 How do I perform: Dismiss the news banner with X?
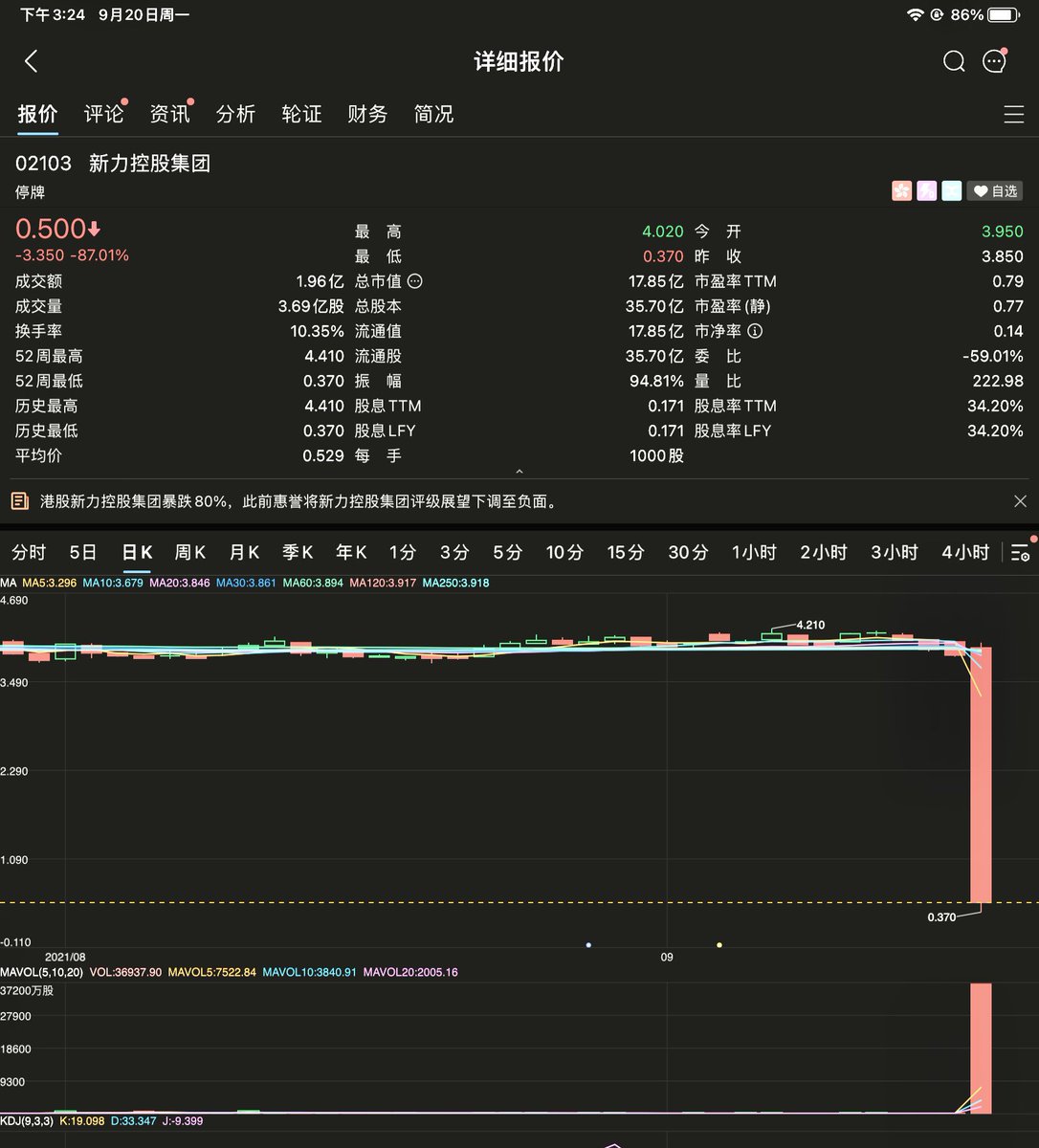pyautogui.click(x=1020, y=501)
